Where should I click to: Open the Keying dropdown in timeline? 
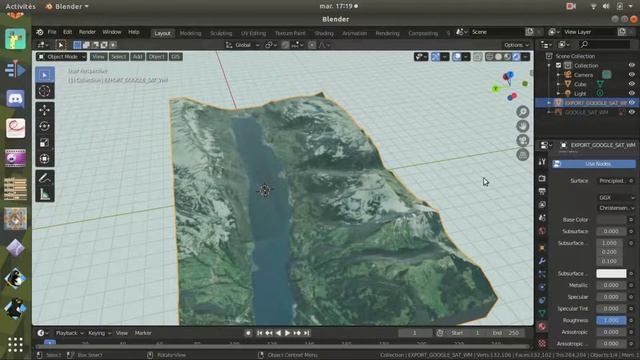(99, 333)
